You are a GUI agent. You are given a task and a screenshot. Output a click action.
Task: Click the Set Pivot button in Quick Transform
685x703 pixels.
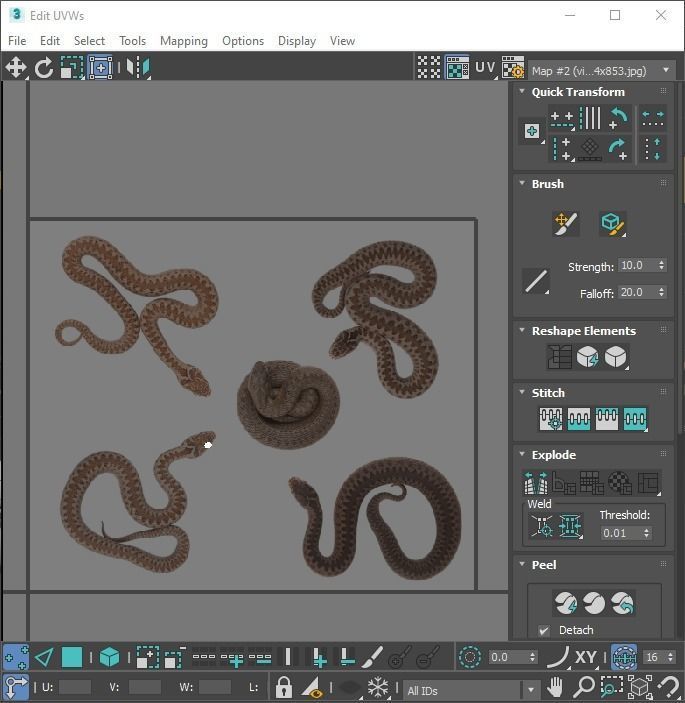532,132
